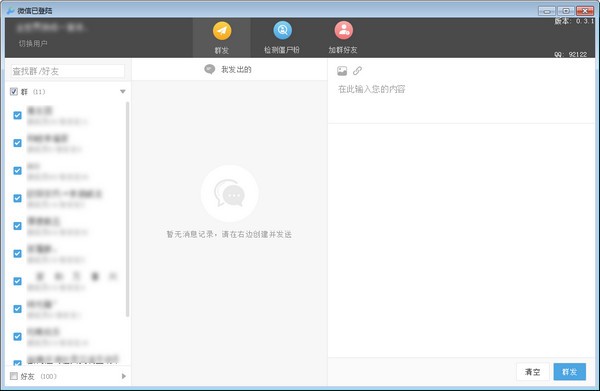Open the 群发 mass-send tab icon
Viewport: 600px width, 391px height.
222,31
